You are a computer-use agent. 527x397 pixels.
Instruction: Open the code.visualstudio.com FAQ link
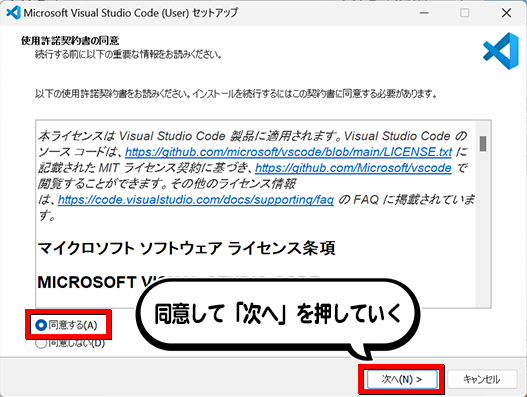click(196, 200)
